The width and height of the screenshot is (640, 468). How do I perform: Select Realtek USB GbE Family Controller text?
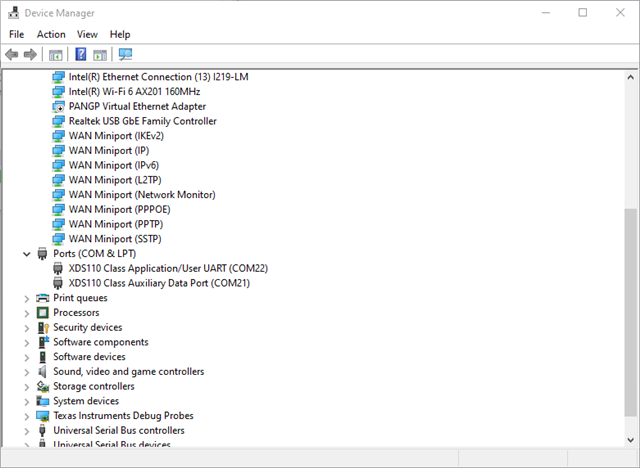142,121
